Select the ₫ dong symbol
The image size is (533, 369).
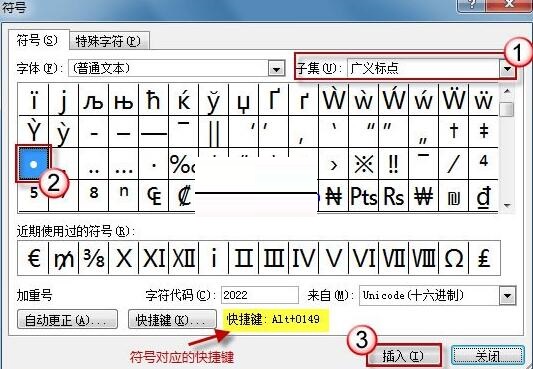pyautogui.click(x=483, y=196)
